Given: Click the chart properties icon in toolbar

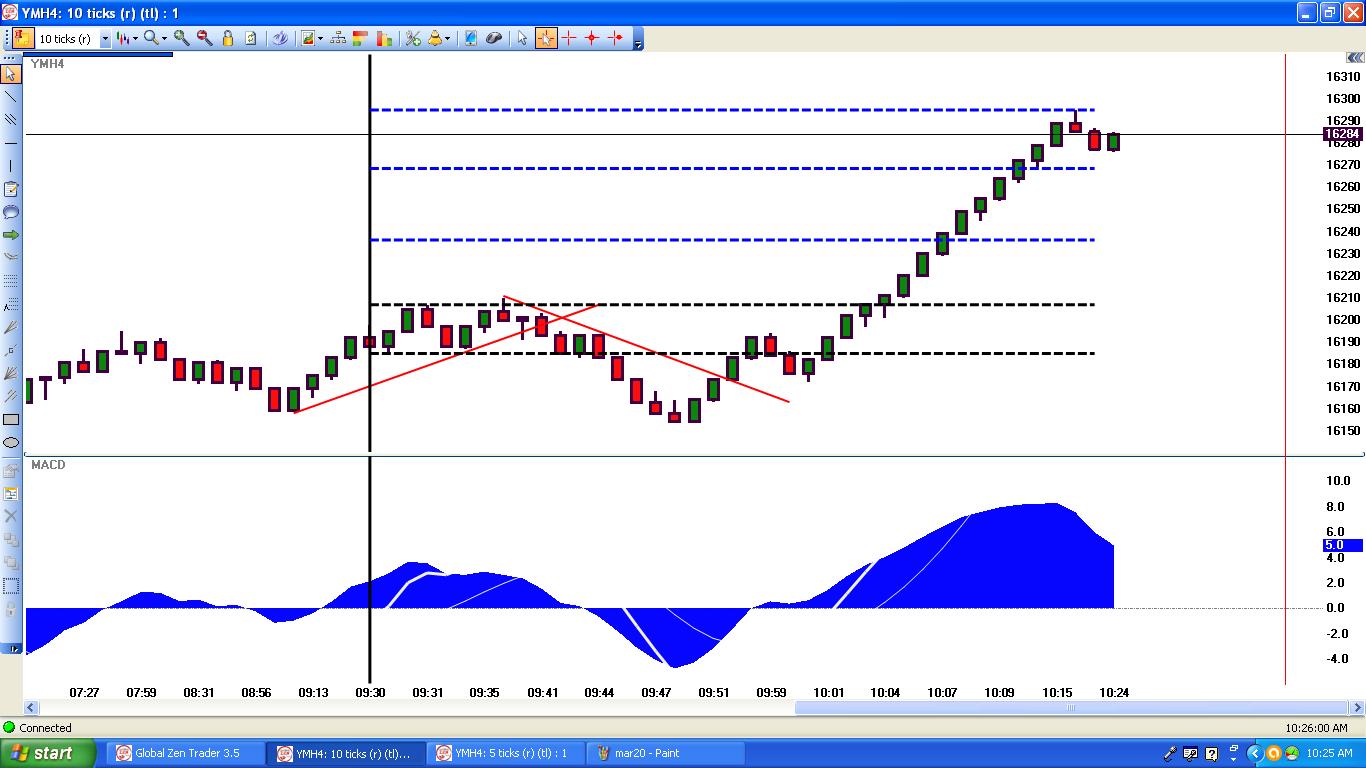Looking at the screenshot, I should tap(21, 38).
